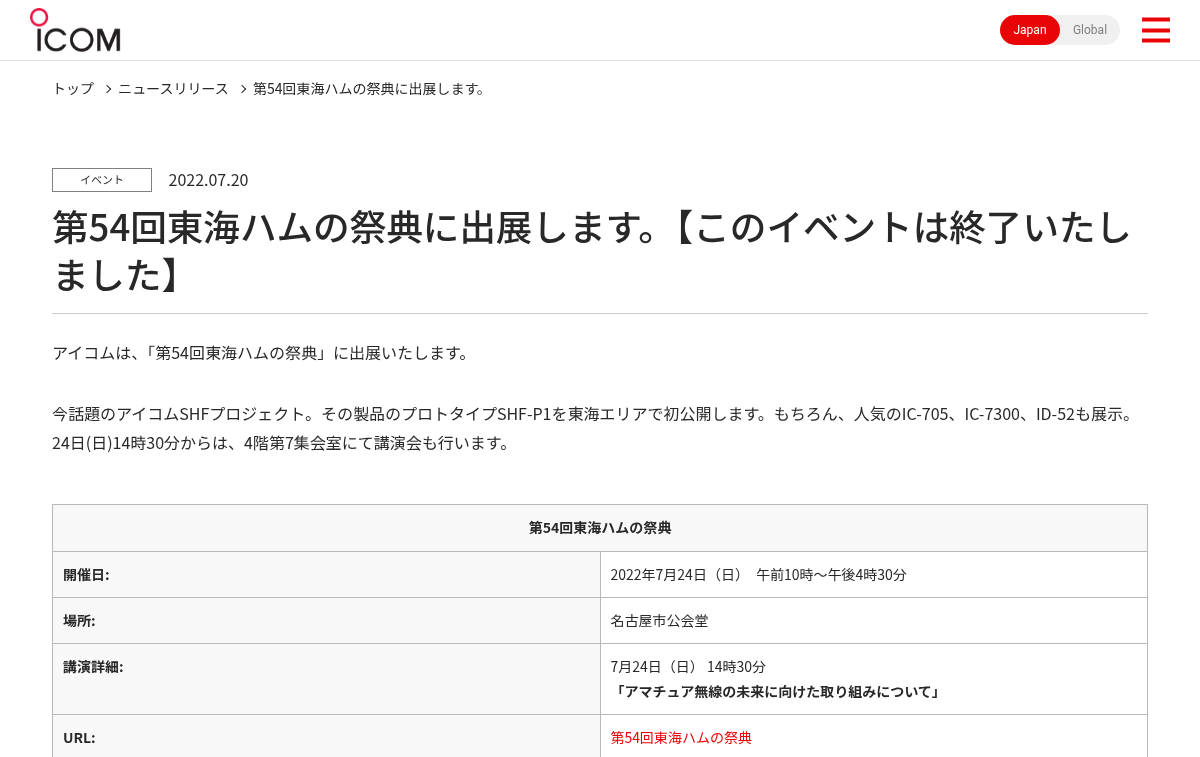
Task: Open the 第54回東海ハムの祭典 URL link
Action: [681, 737]
